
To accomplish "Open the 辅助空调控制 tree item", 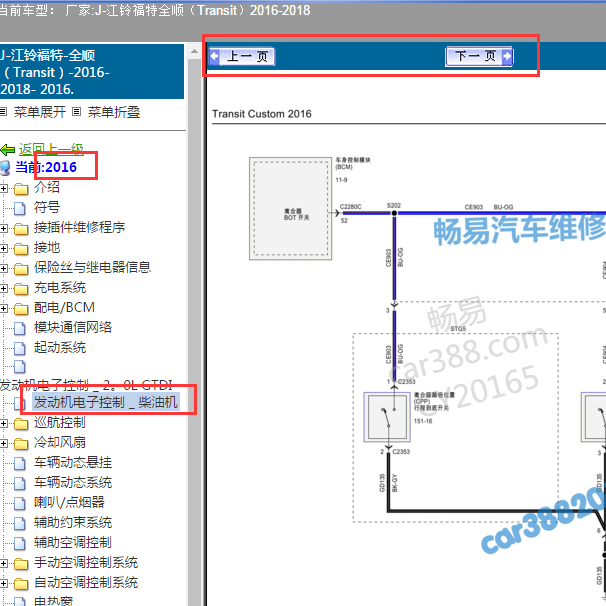I will click(x=73, y=543).
